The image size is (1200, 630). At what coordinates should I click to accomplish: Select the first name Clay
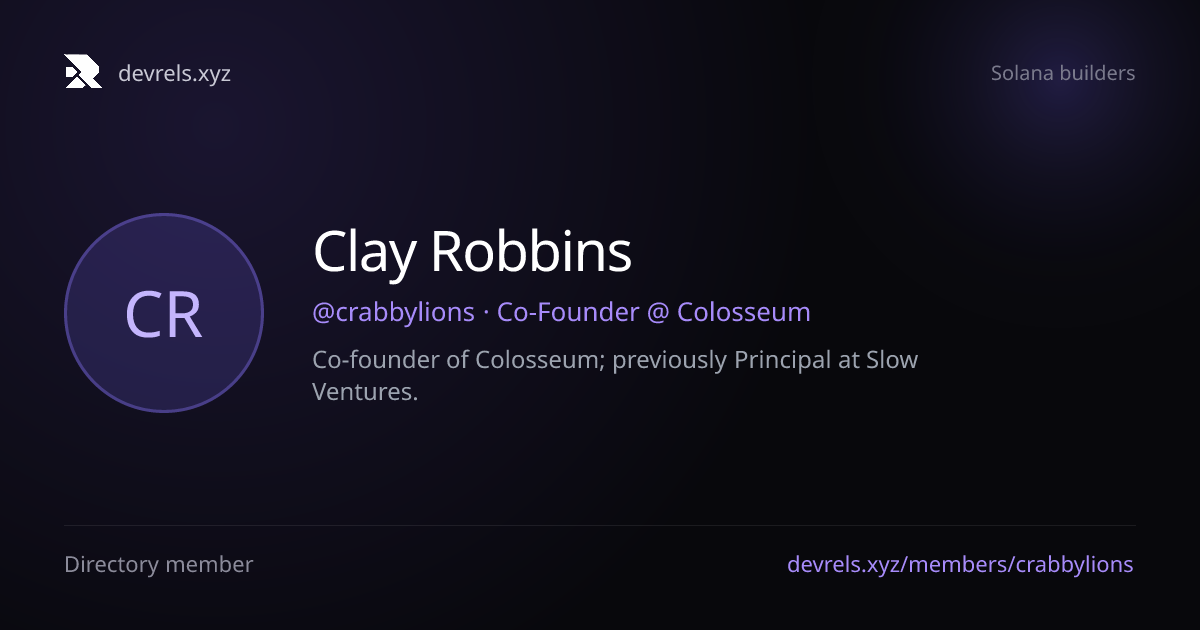click(363, 253)
